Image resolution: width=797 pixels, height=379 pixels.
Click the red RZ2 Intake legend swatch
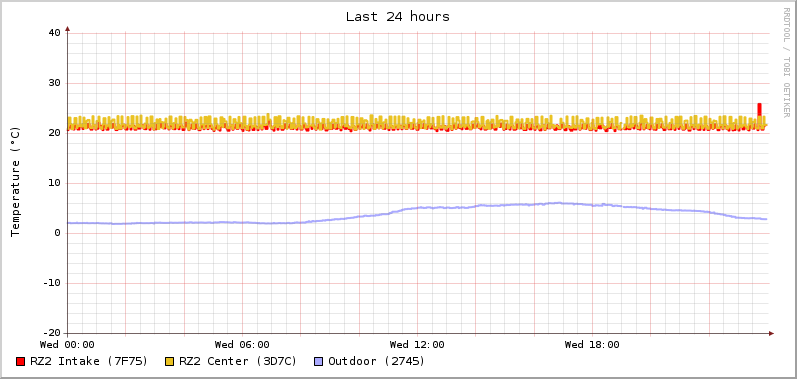[20, 362]
